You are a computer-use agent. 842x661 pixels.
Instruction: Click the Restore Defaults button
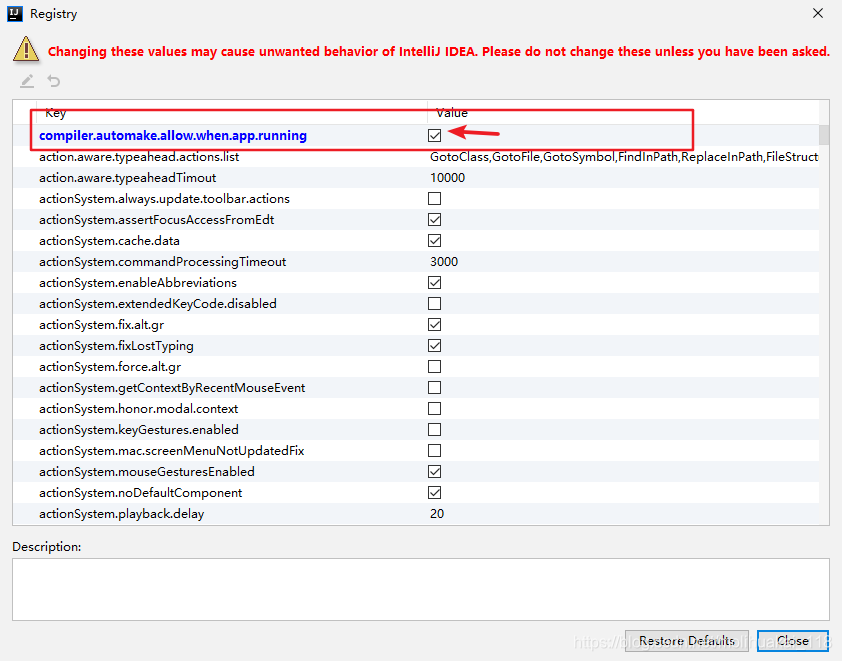[x=687, y=641]
